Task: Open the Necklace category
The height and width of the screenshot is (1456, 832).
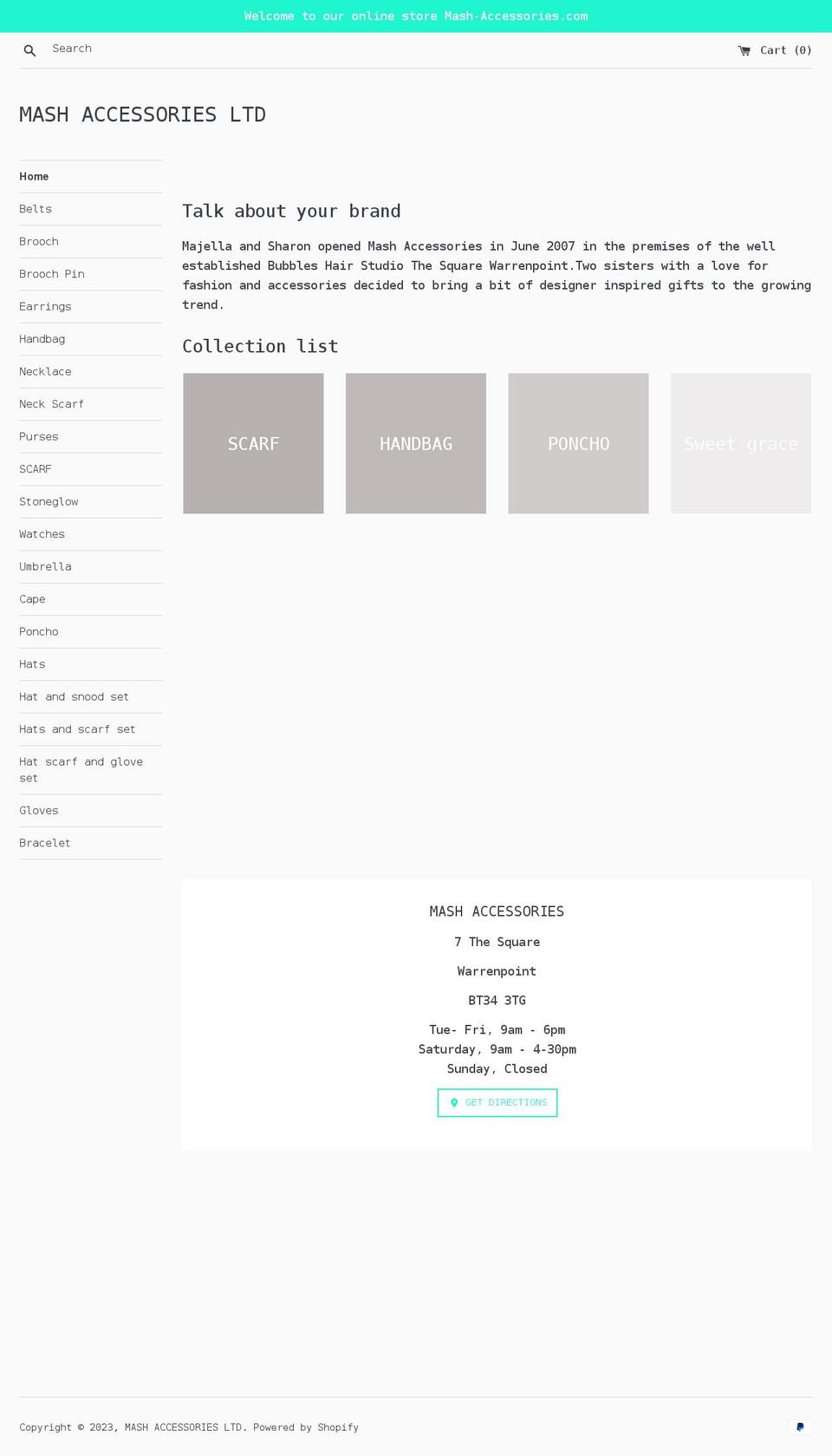Action: click(x=91, y=371)
